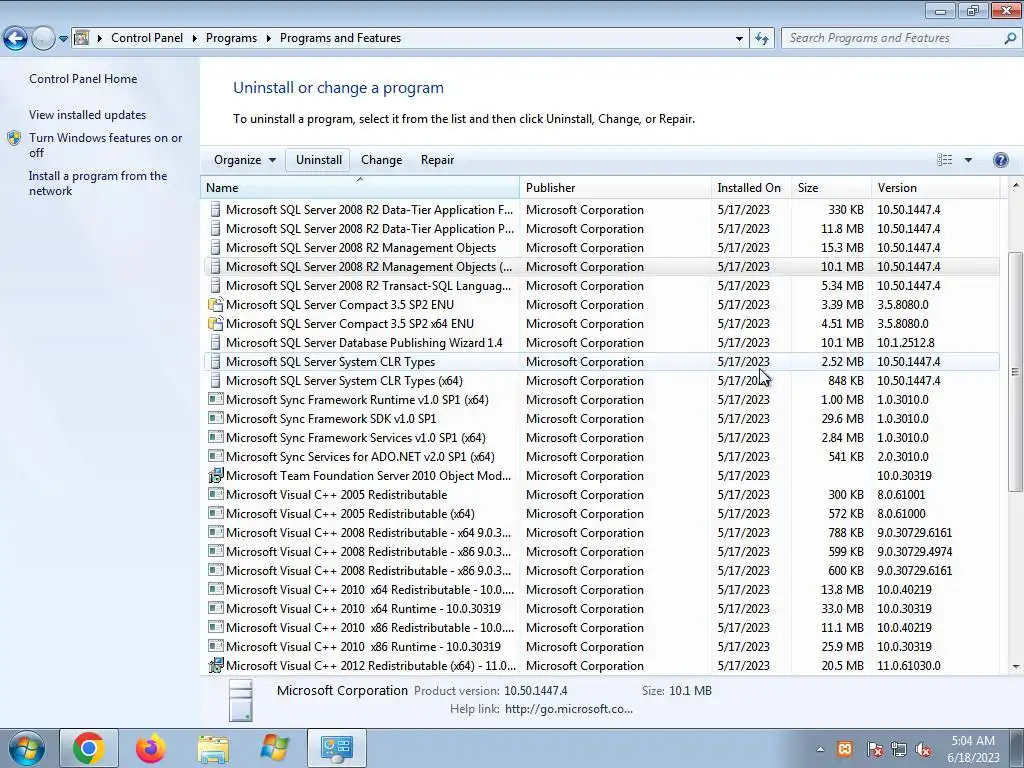Click the Control Panel taskbar button
Viewport: 1024px width, 768px height.
coord(336,748)
